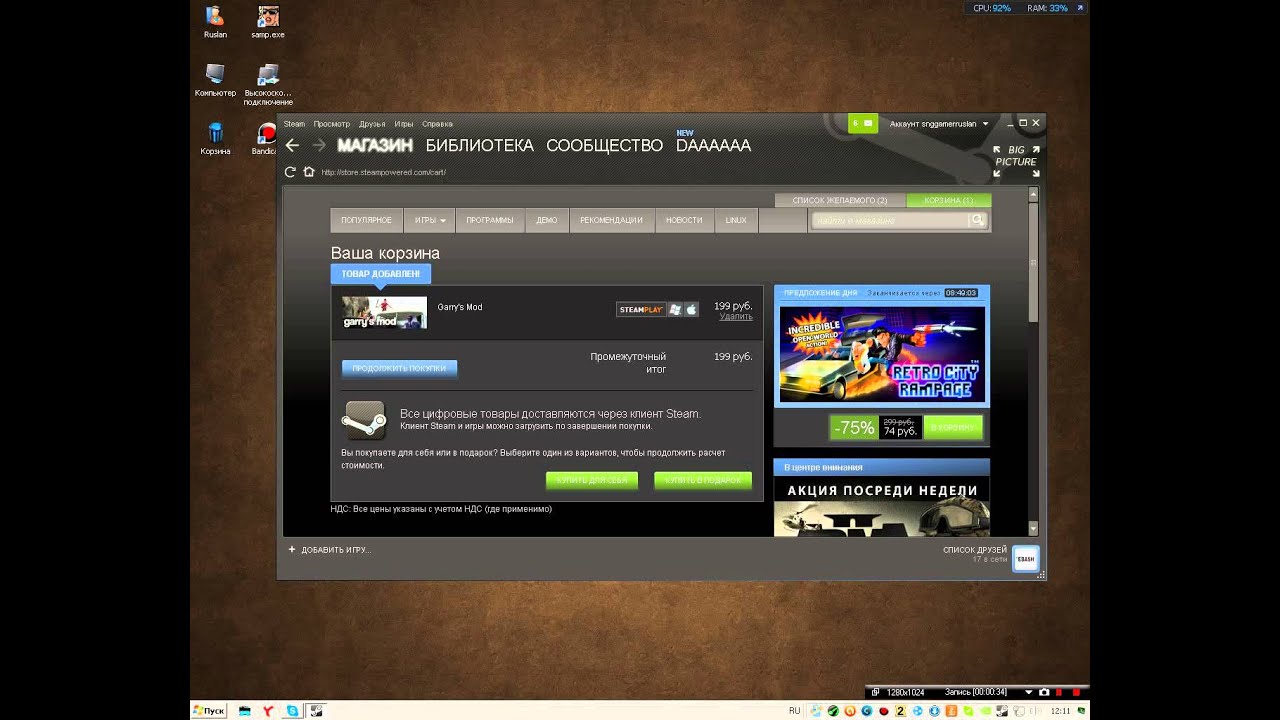Go back with the Steam back arrow
Viewport: 1280px width, 720px height.
[x=292, y=145]
